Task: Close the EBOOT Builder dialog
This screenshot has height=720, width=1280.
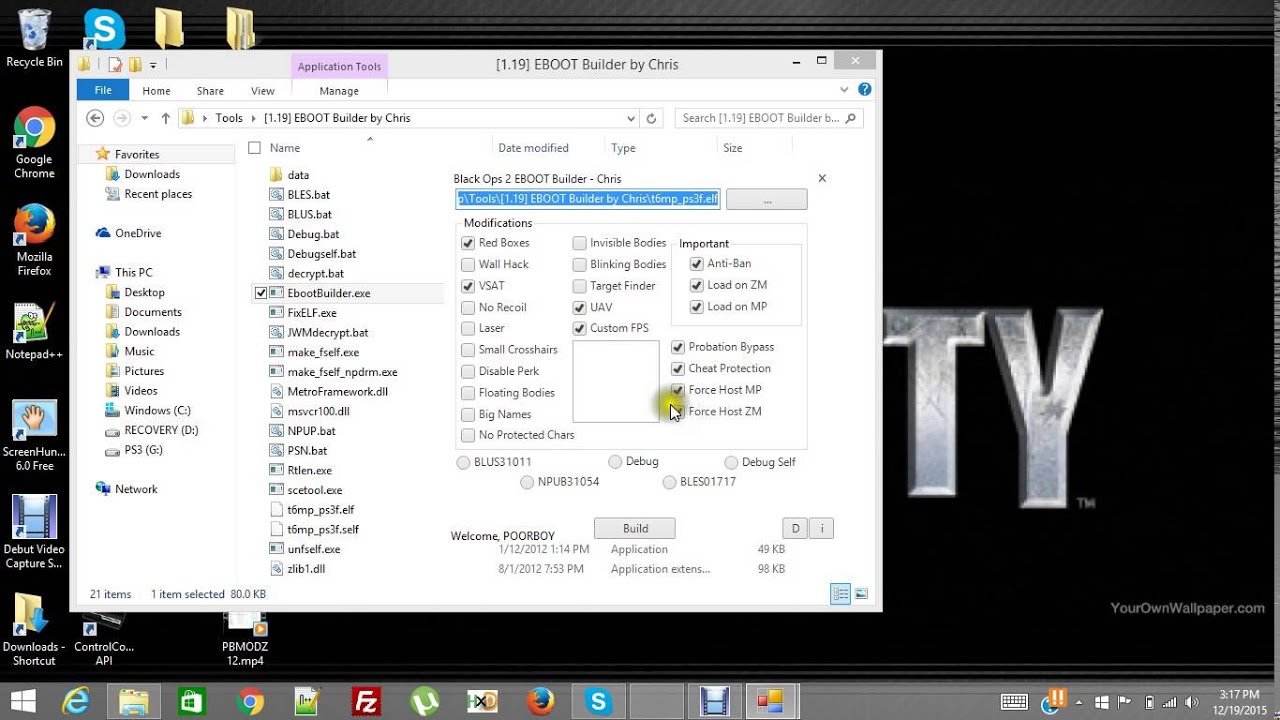Action: pyautogui.click(x=822, y=178)
